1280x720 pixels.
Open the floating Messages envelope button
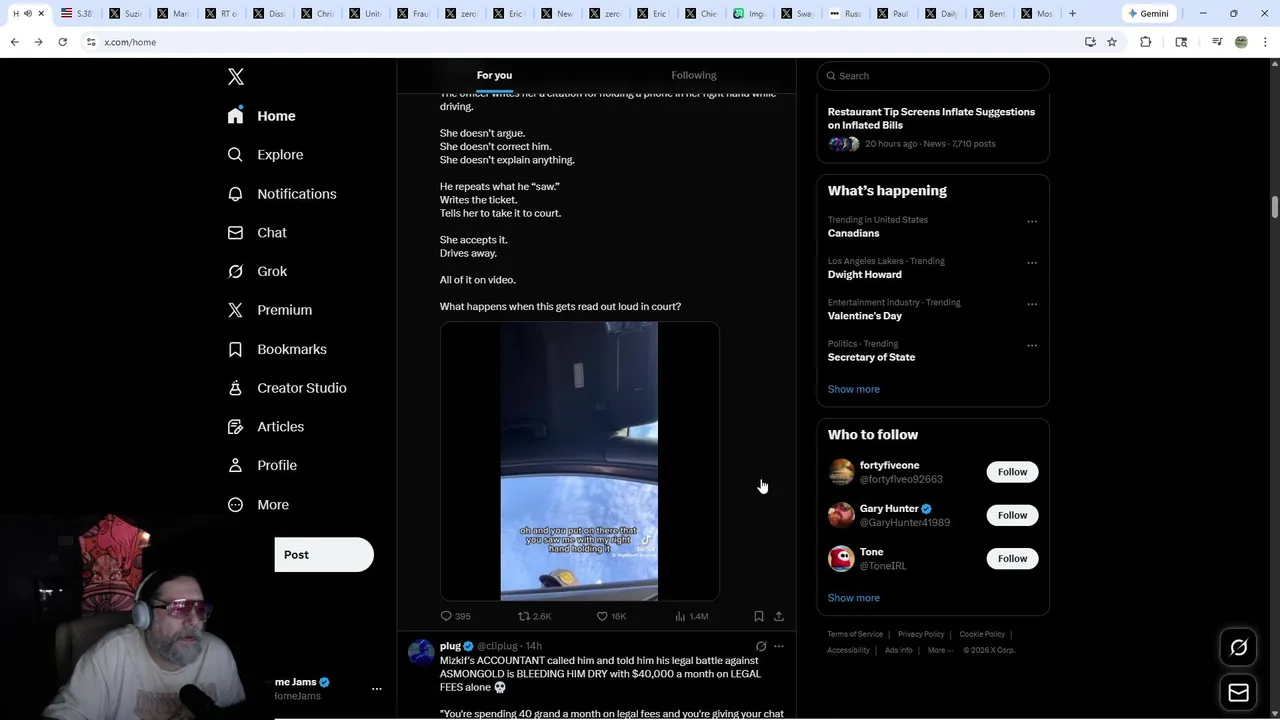click(x=1238, y=692)
